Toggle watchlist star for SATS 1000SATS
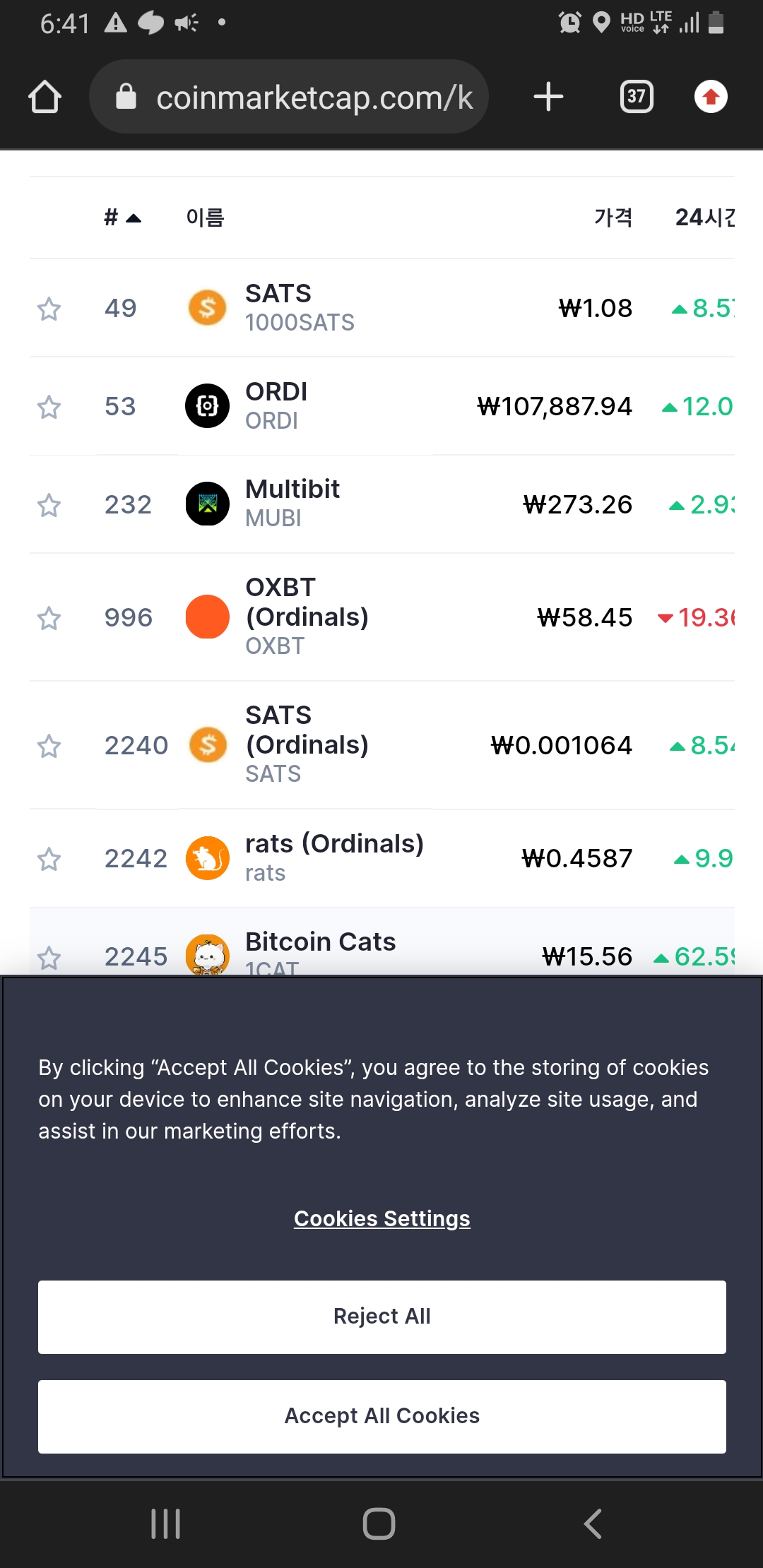Image resolution: width=763 pixels, height=1568 pixels. [x=49, y=309]
